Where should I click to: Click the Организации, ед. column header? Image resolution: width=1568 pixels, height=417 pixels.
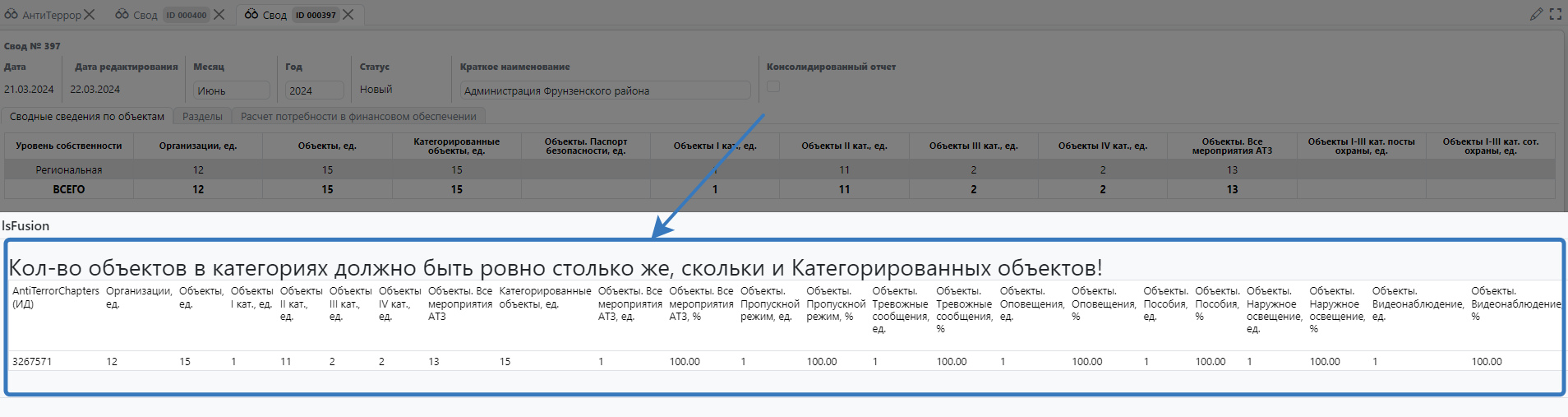[x=198, y=146]
